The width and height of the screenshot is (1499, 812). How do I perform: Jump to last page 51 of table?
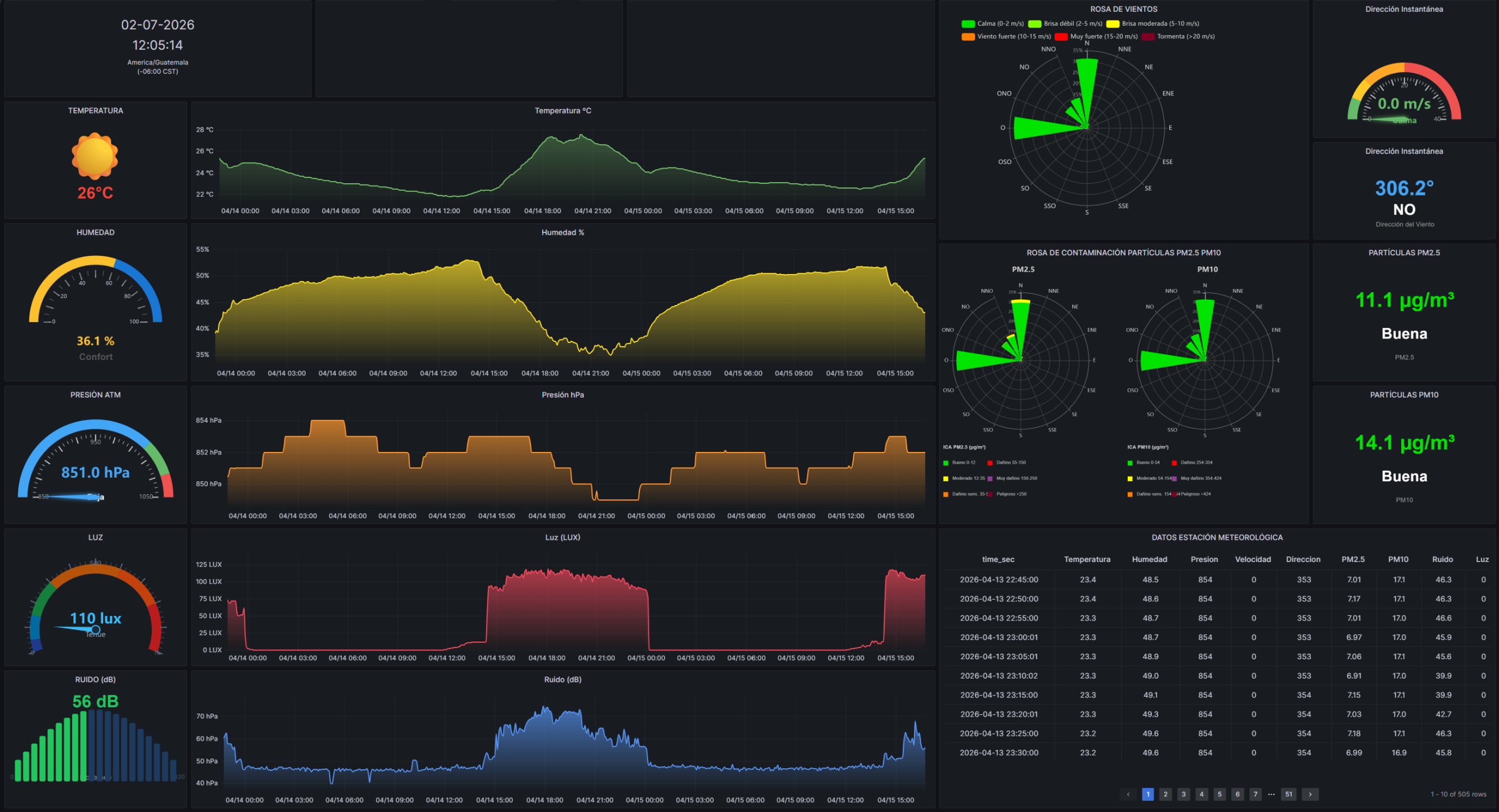point(1289,794)
